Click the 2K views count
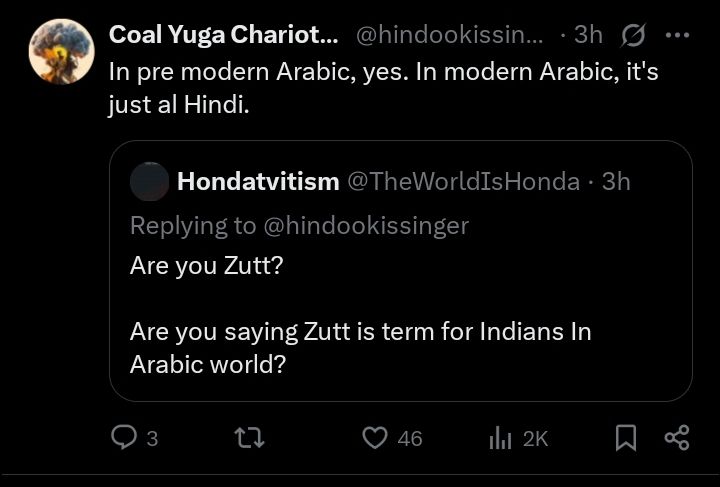The width and height of the screenshot is (720, 487). [x=535, y=439]
